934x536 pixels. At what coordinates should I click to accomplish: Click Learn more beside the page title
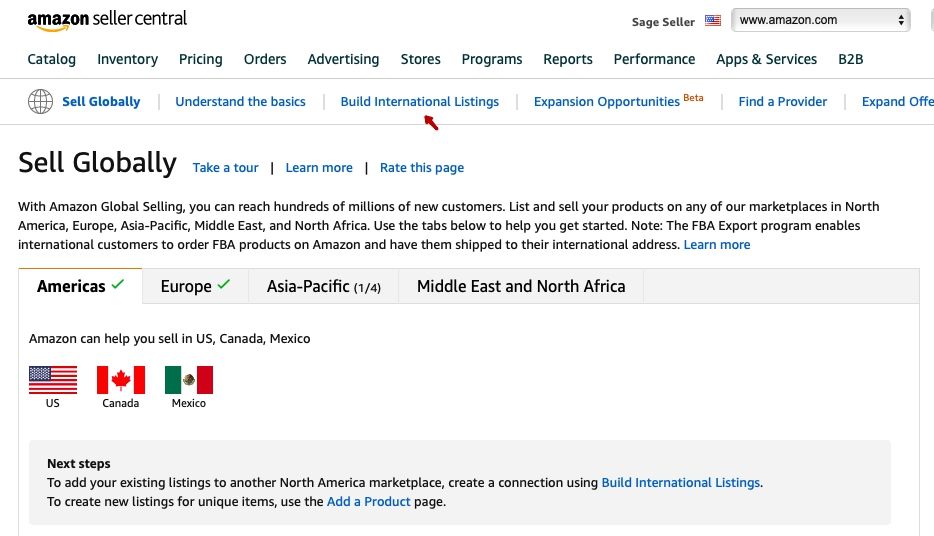coord(319,167)
